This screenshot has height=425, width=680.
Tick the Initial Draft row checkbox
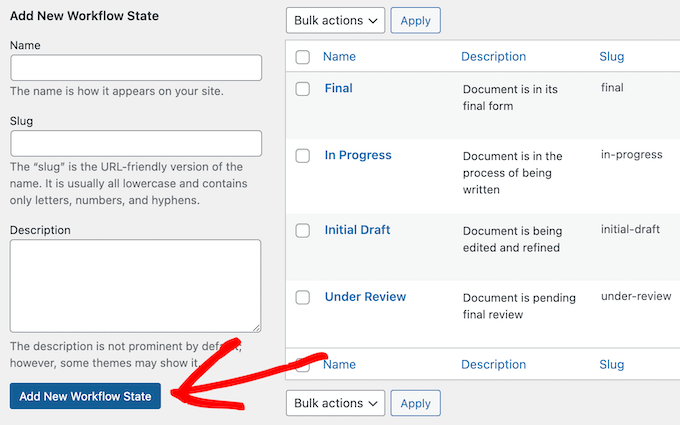[x=303, y=231]
